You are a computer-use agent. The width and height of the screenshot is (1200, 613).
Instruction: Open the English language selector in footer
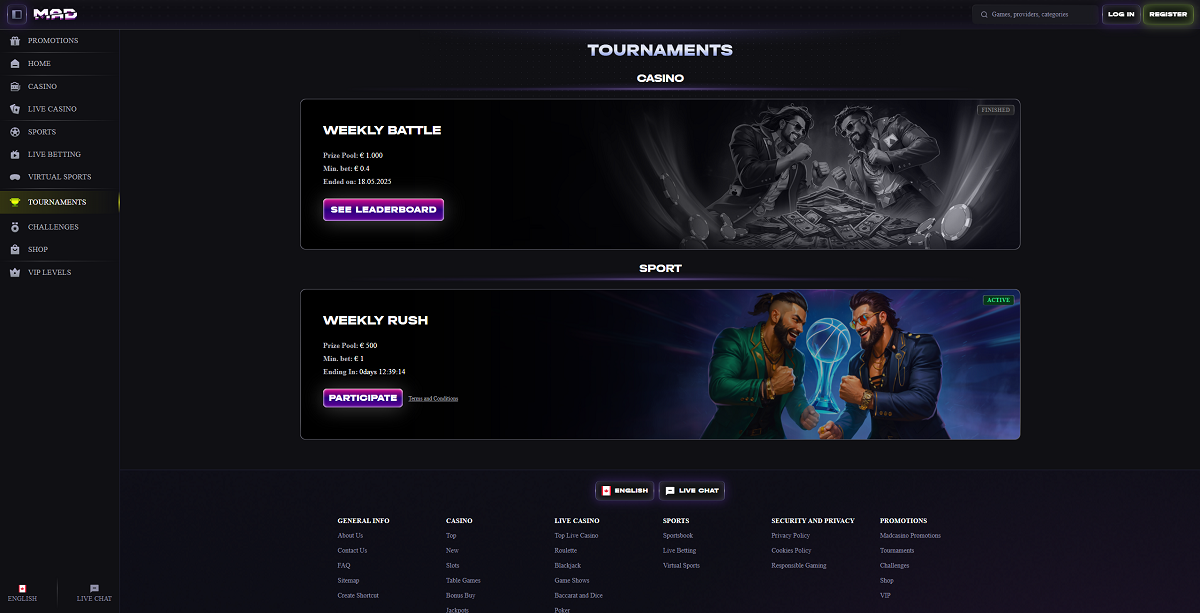coord(624,491)
